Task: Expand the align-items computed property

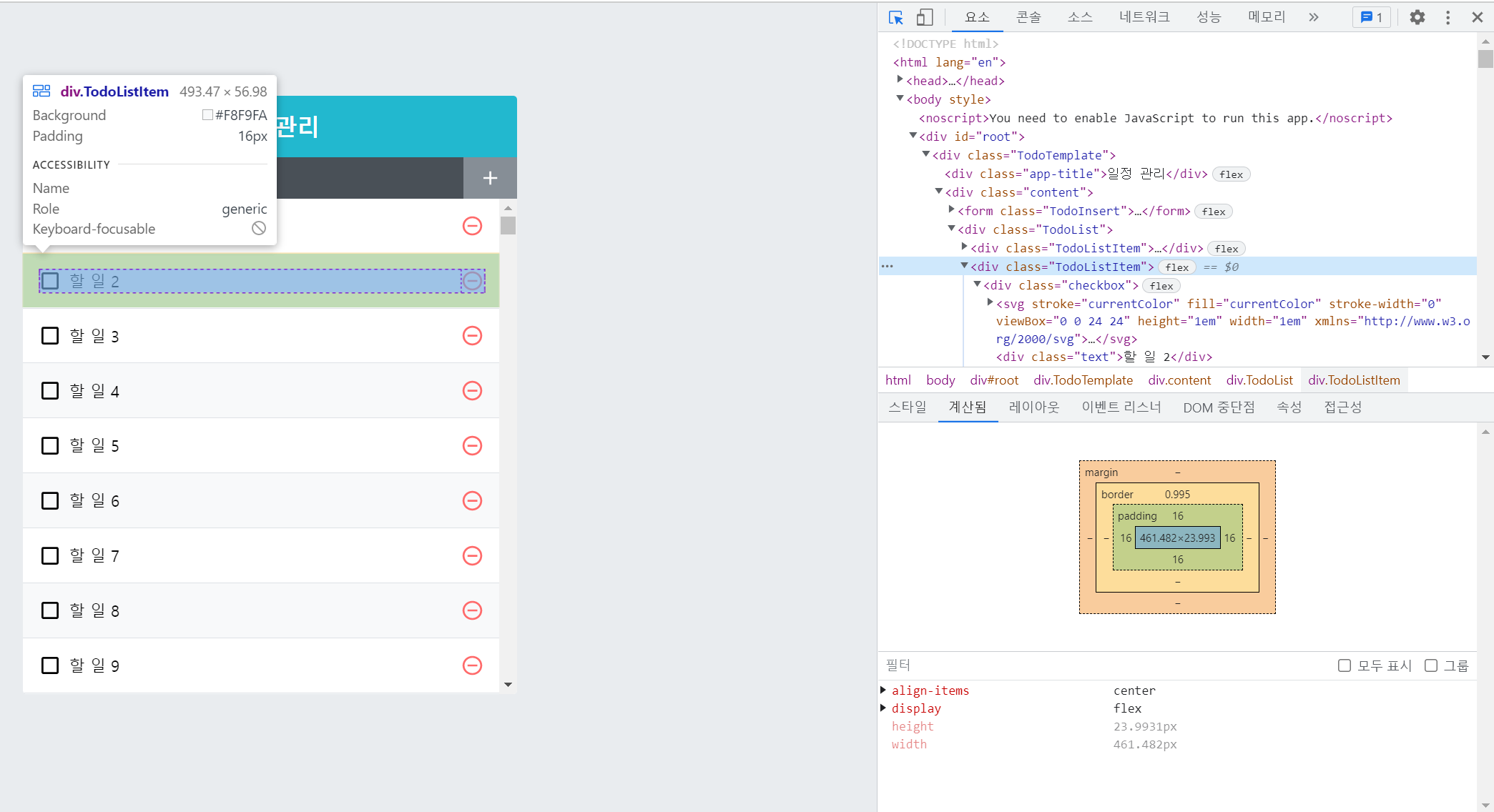Action: click(883, 690)
